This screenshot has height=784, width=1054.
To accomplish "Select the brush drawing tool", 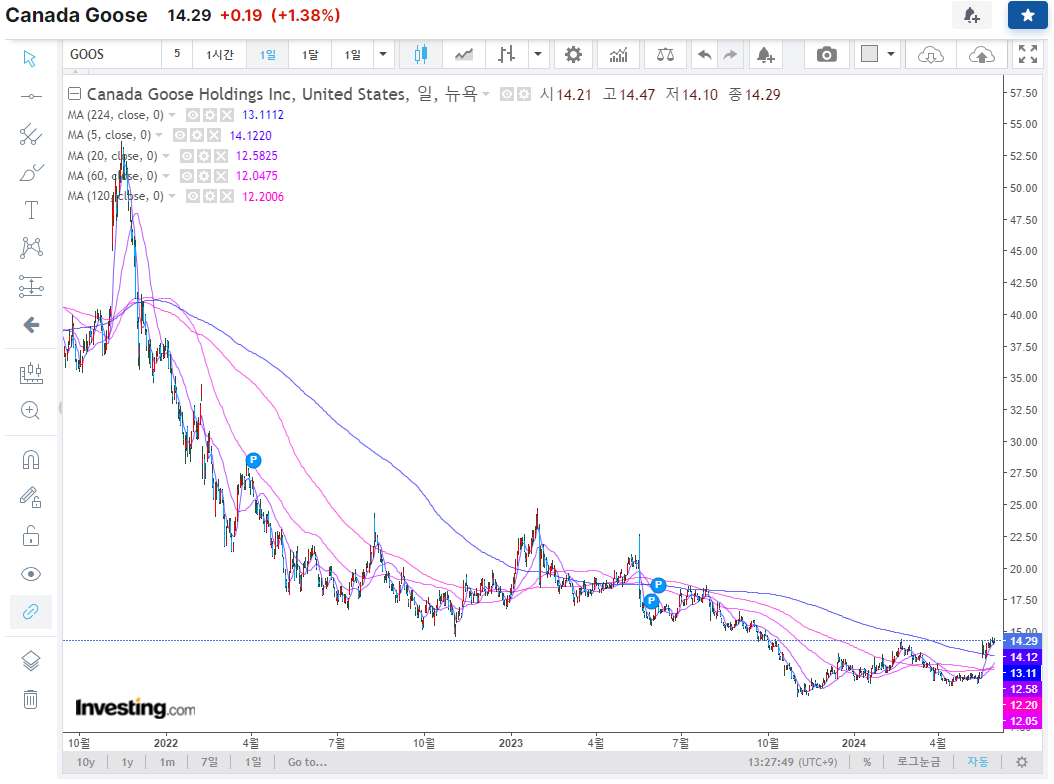I will coord(31,173).
